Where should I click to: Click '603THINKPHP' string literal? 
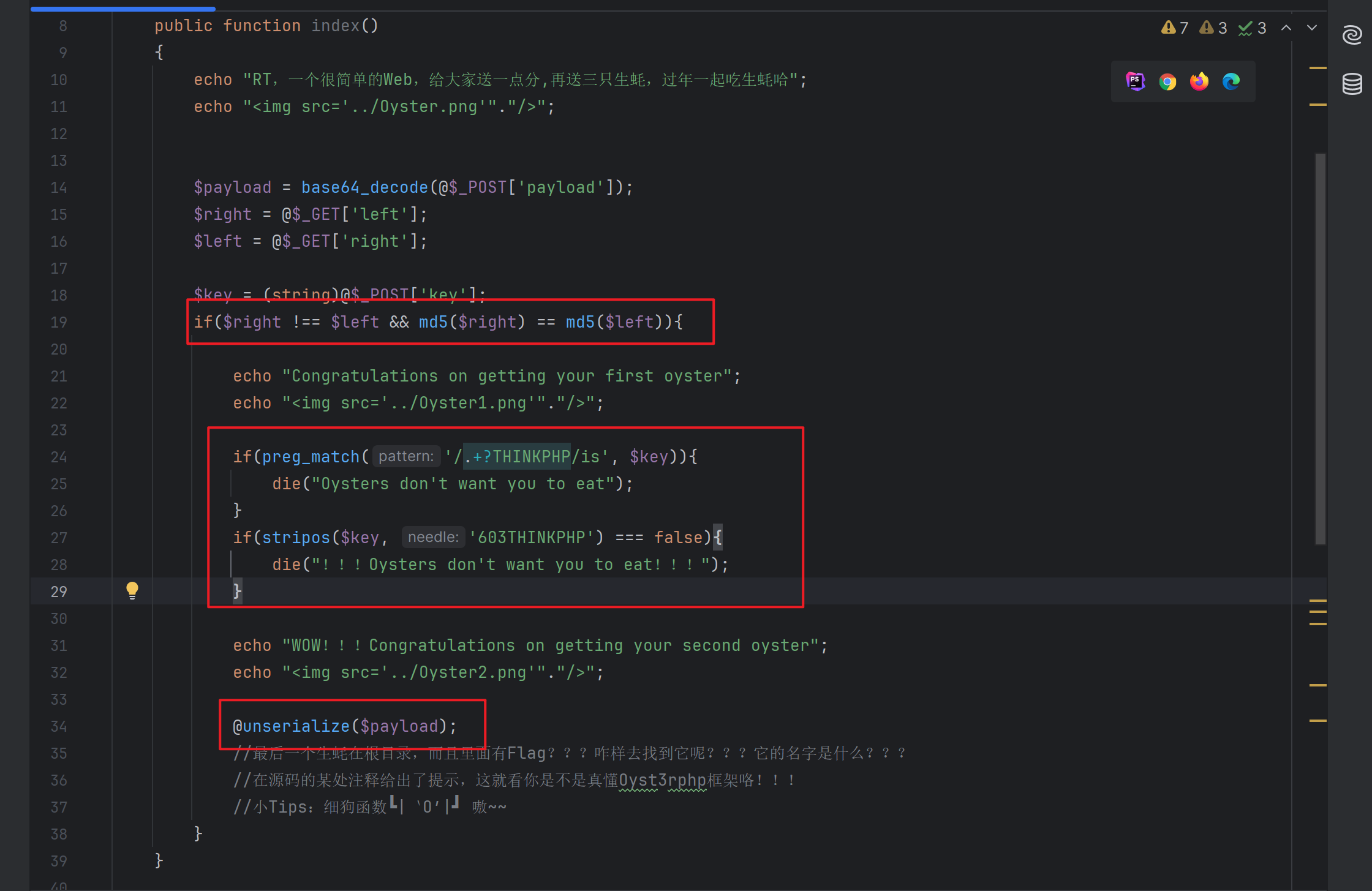532,538
